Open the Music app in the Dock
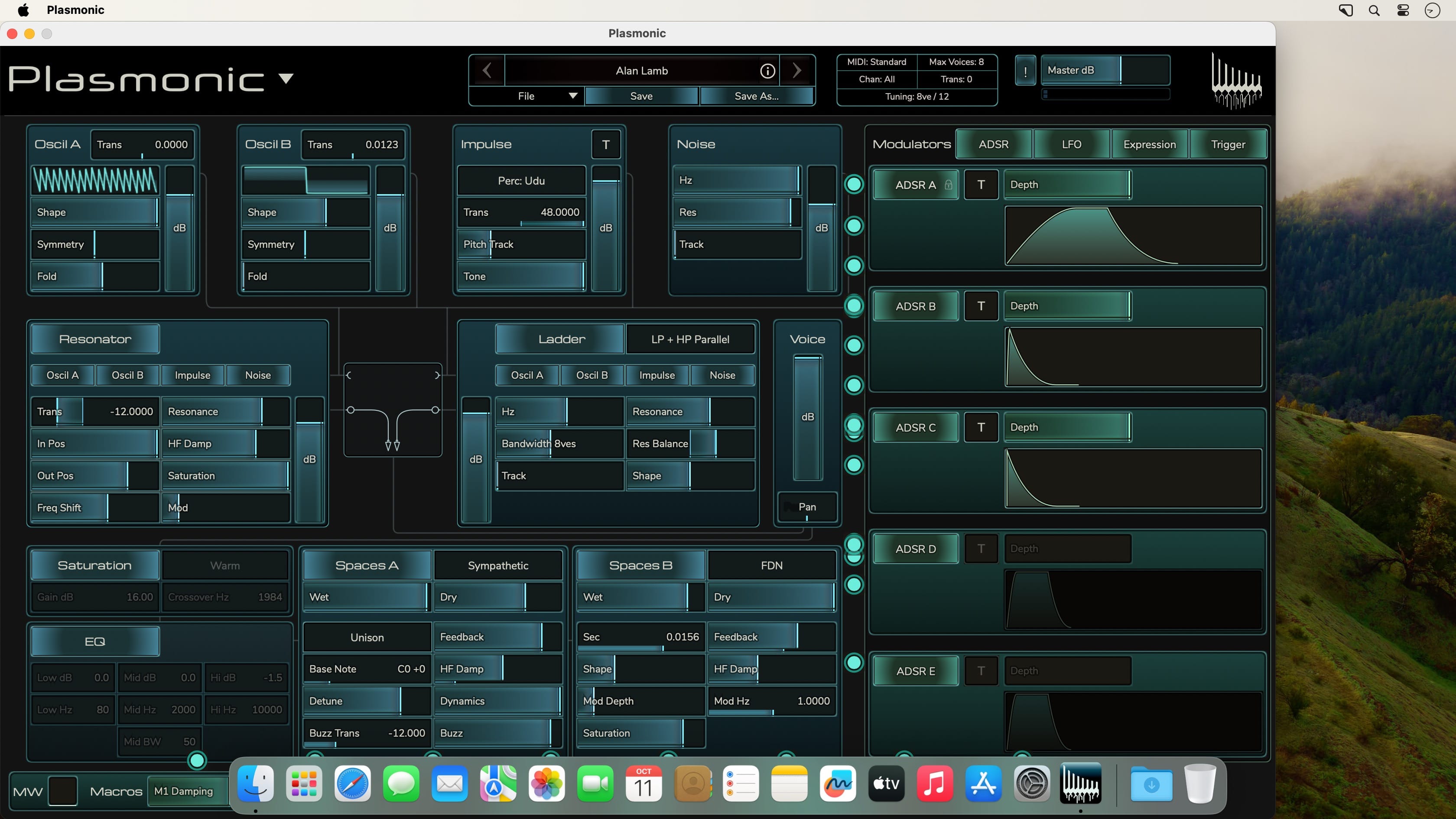 [934, 784]
